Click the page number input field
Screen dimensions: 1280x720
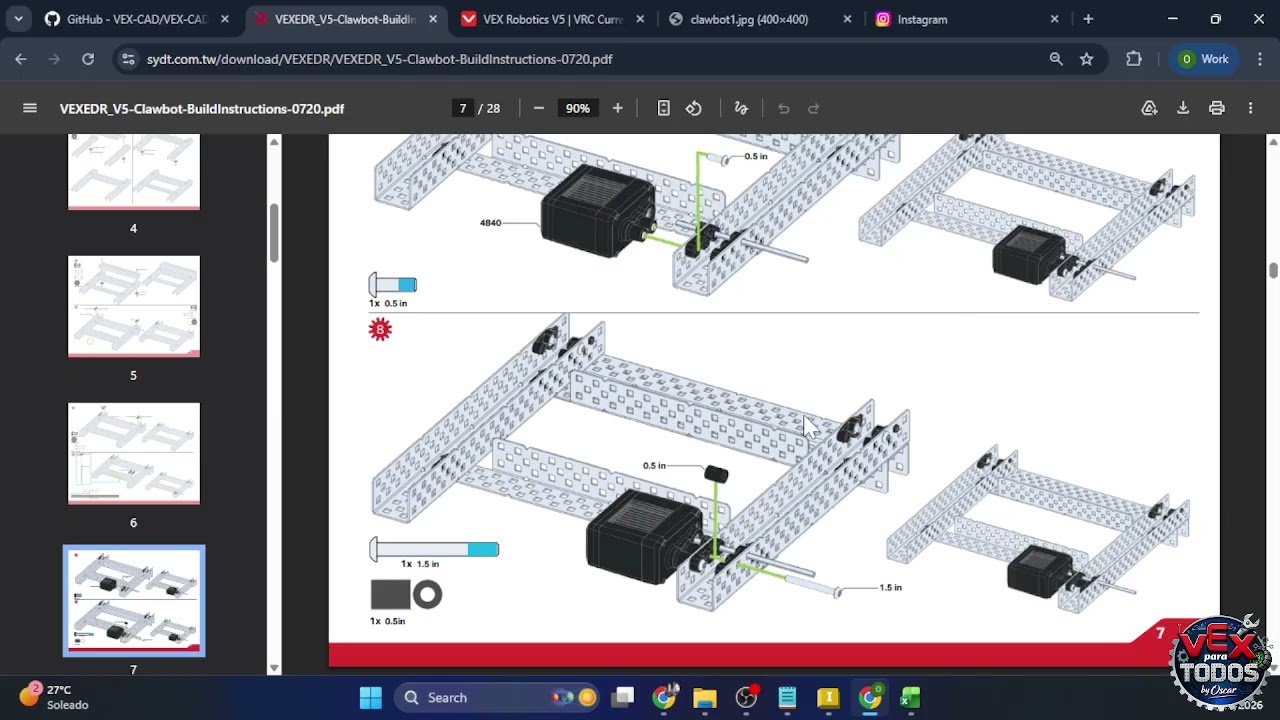point(462,108)
